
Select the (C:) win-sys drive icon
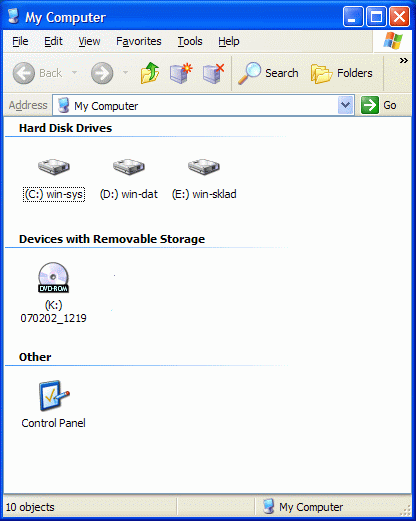(54, 166)
